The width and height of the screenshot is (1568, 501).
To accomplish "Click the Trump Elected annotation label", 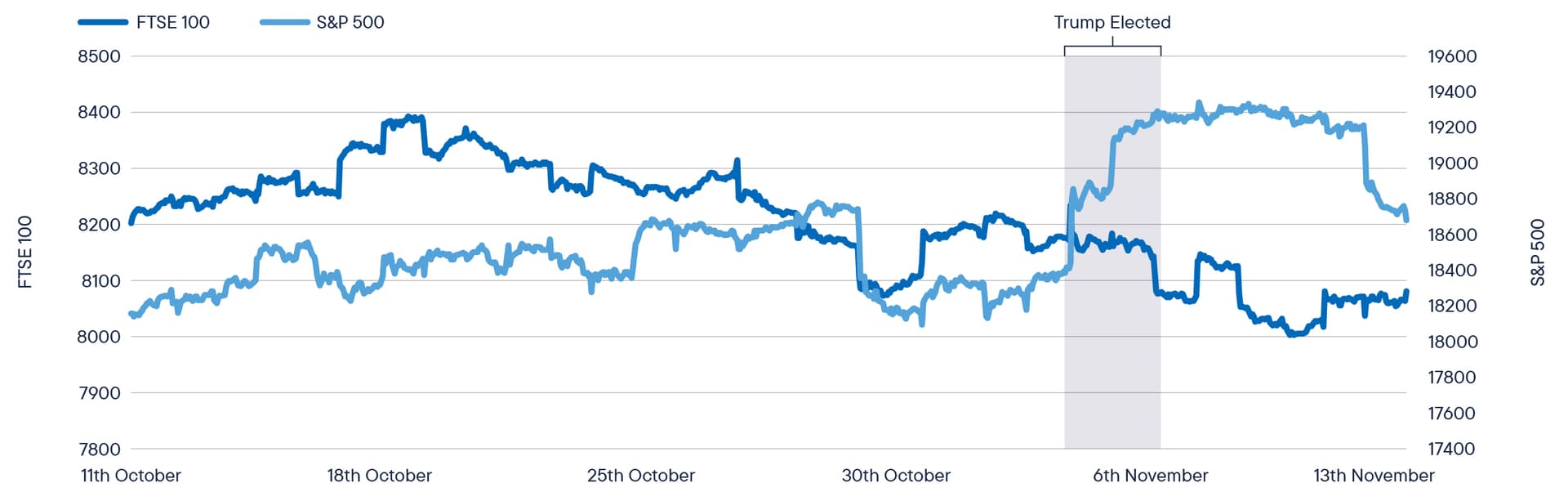I will (1111, 23).
